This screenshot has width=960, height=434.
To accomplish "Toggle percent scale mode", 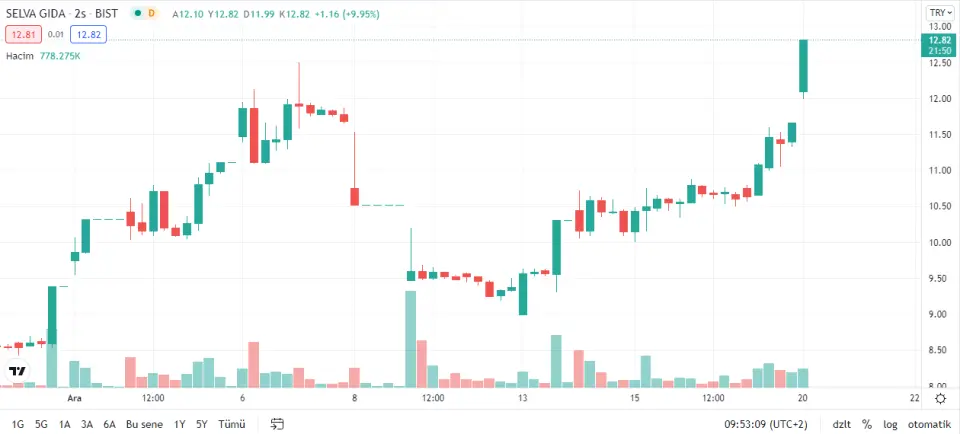I will (x=866, y=424).
